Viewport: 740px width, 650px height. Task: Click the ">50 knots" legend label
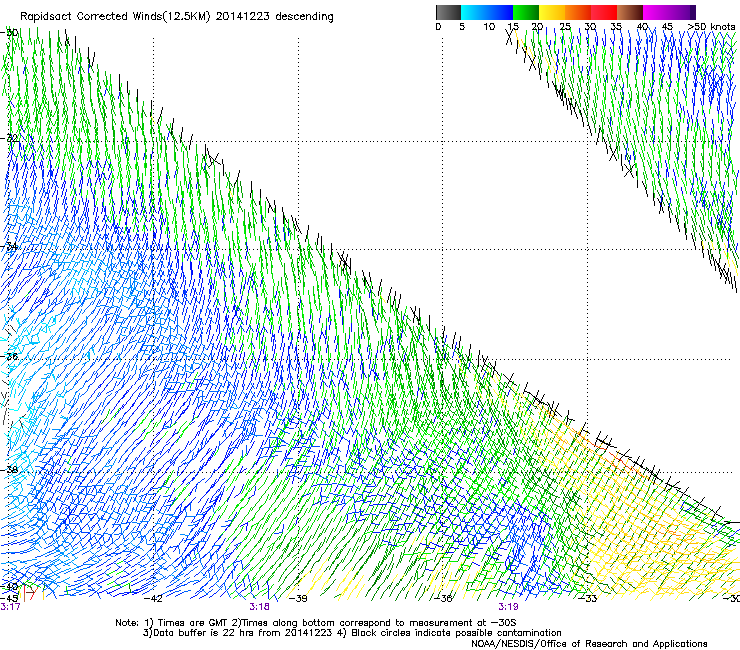click(x=711, y=27)
